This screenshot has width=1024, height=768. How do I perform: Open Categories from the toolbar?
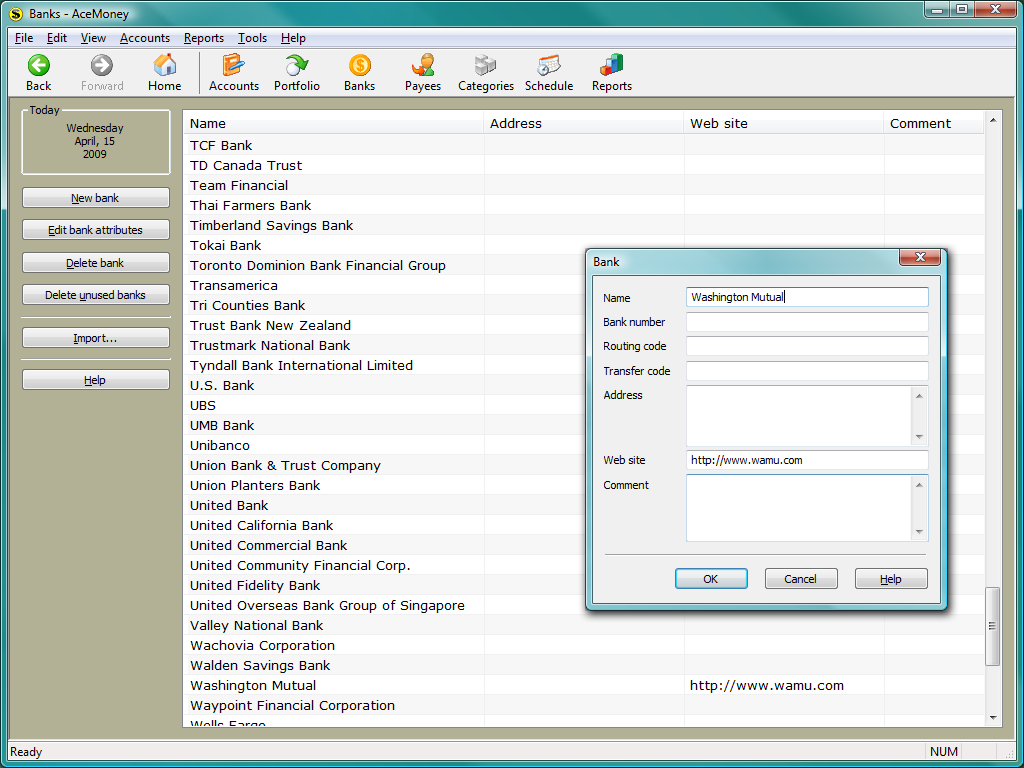486,67
